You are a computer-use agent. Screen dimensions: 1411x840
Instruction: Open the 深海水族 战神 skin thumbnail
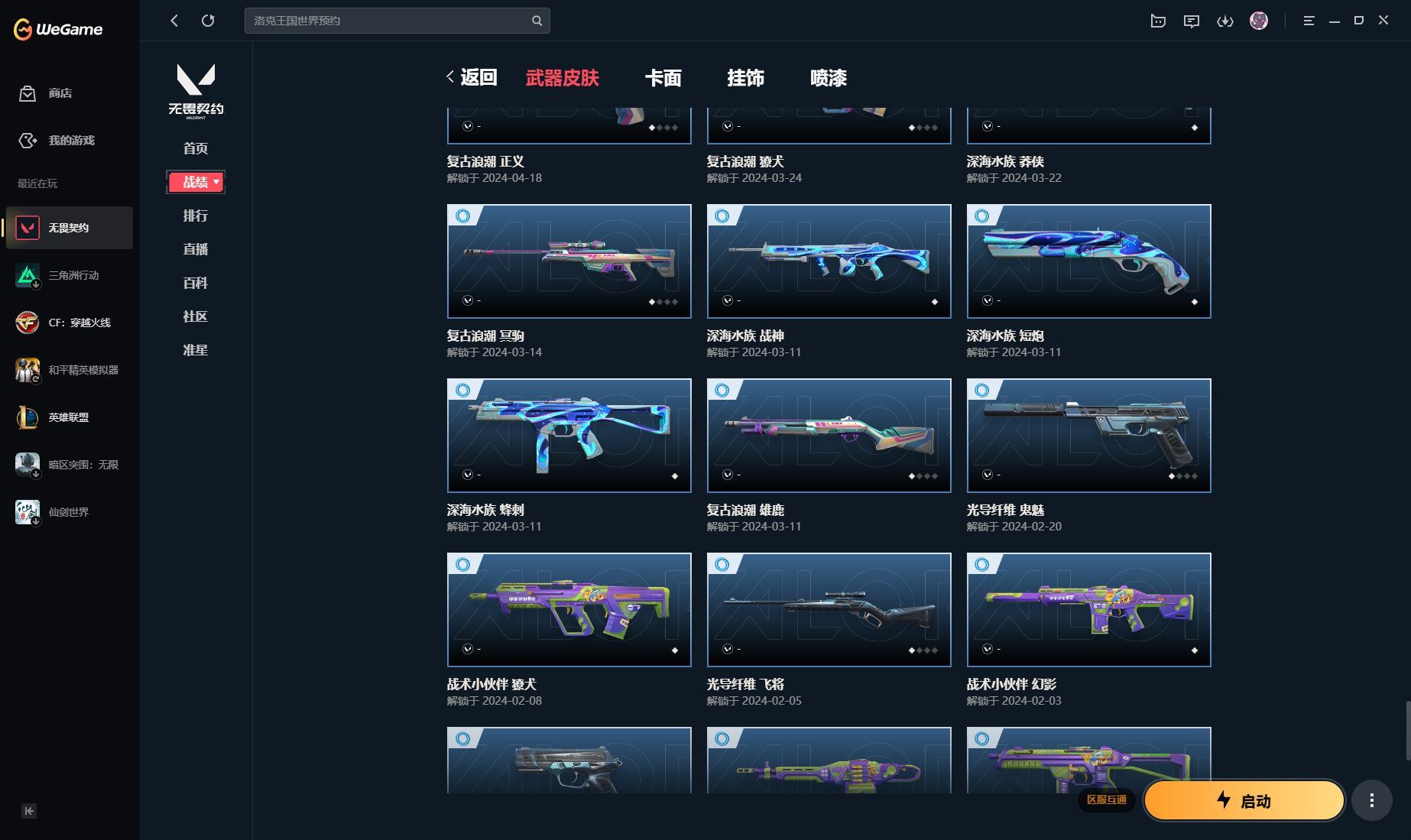829,261
